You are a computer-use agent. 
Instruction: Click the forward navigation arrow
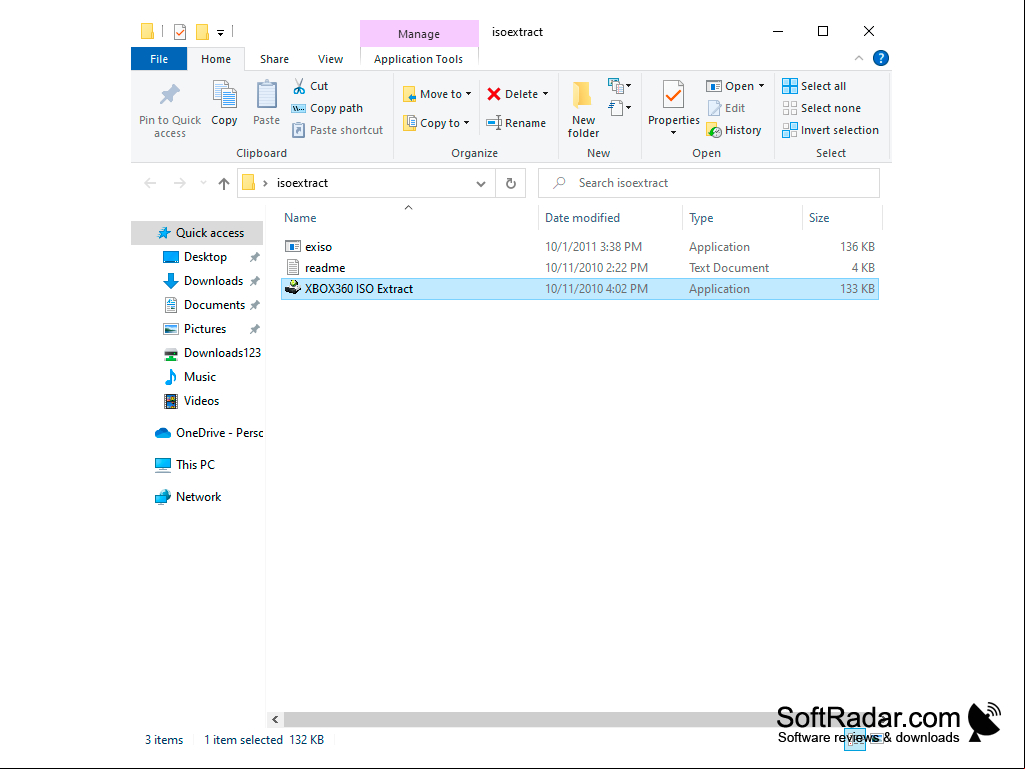179,184
